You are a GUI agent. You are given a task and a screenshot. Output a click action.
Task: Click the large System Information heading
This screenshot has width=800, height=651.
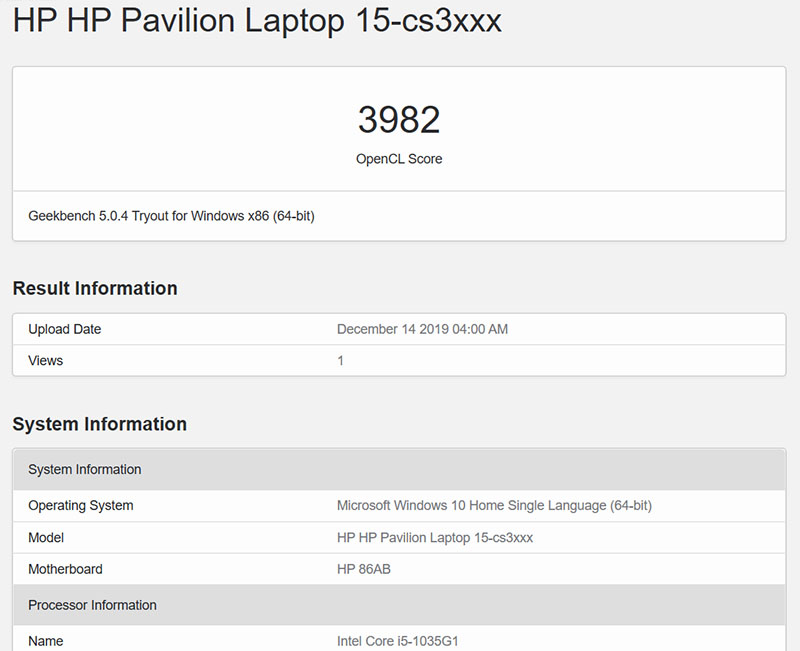pos(99,424)
